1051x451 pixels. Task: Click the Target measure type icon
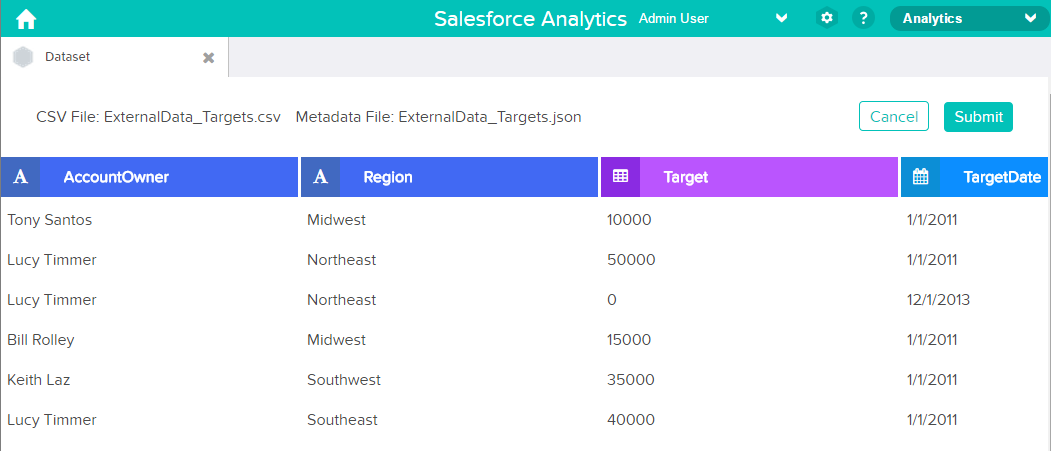point(621,177)
